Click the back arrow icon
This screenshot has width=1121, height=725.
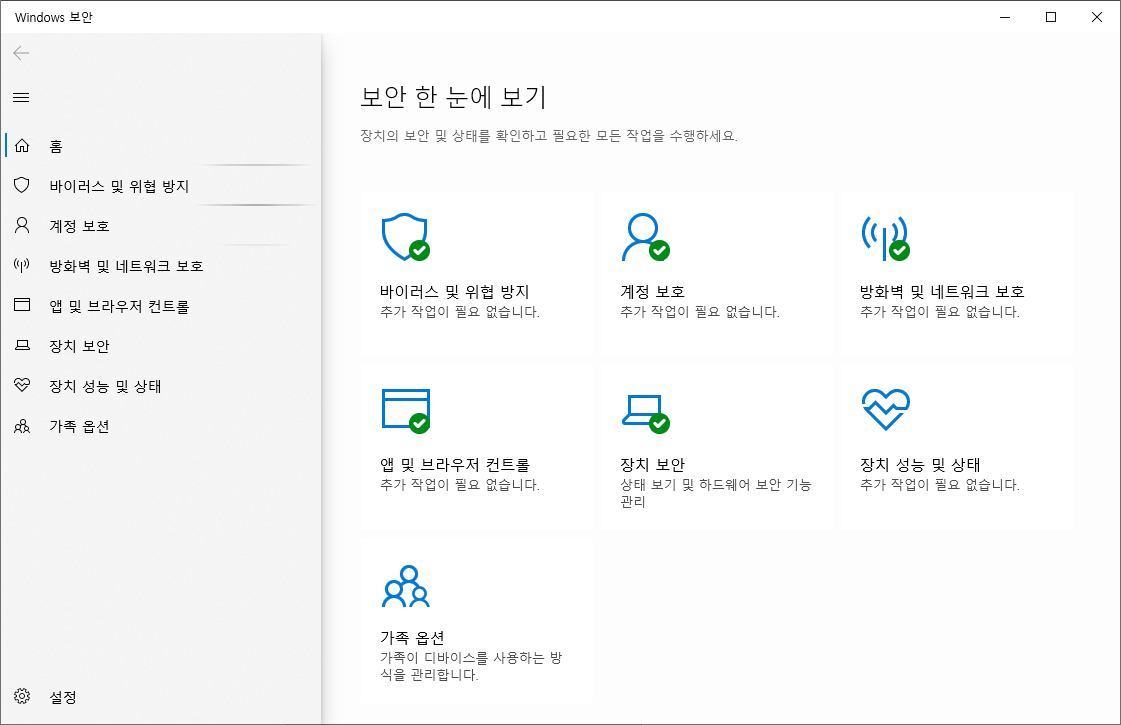[x=21, y=53]
